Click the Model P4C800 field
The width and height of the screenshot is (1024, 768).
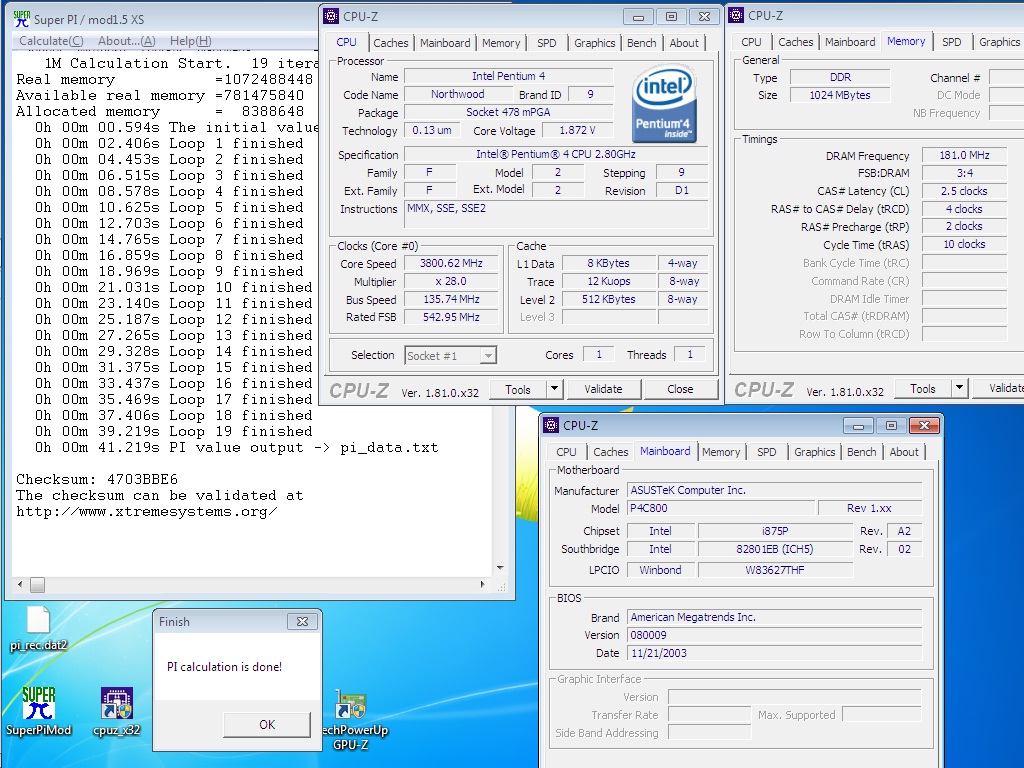721,508
